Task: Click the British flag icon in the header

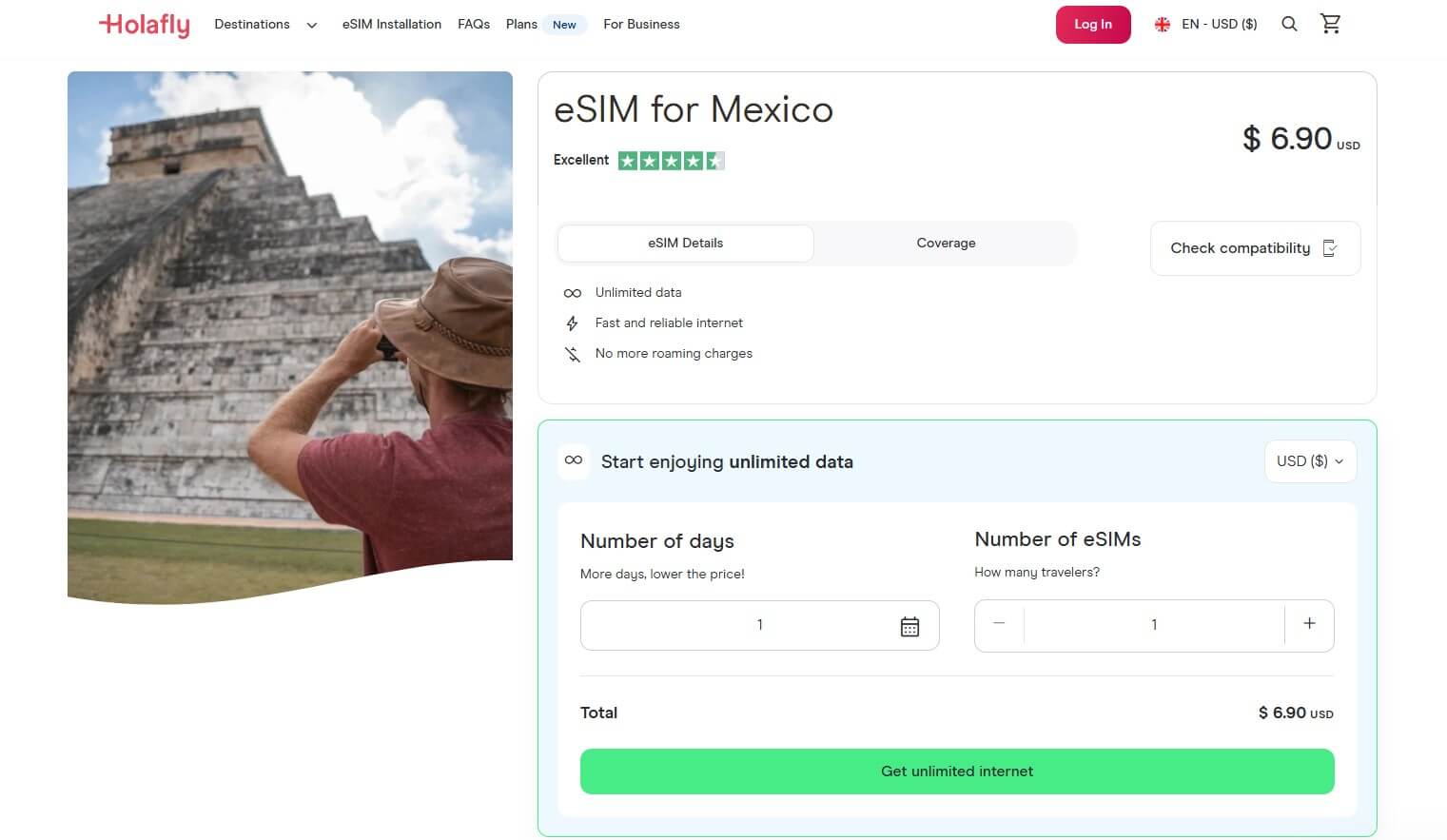Action: tap(1162, 24)
